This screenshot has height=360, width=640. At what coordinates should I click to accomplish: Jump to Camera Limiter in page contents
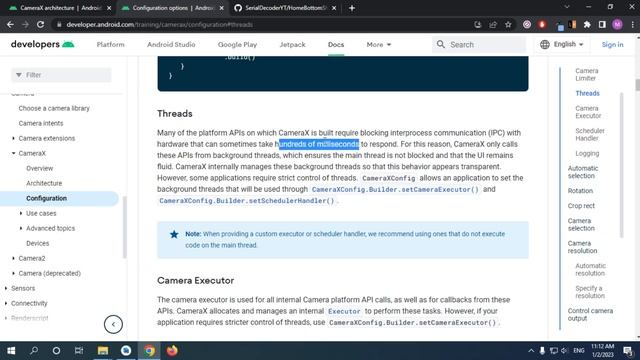point(587,75)
